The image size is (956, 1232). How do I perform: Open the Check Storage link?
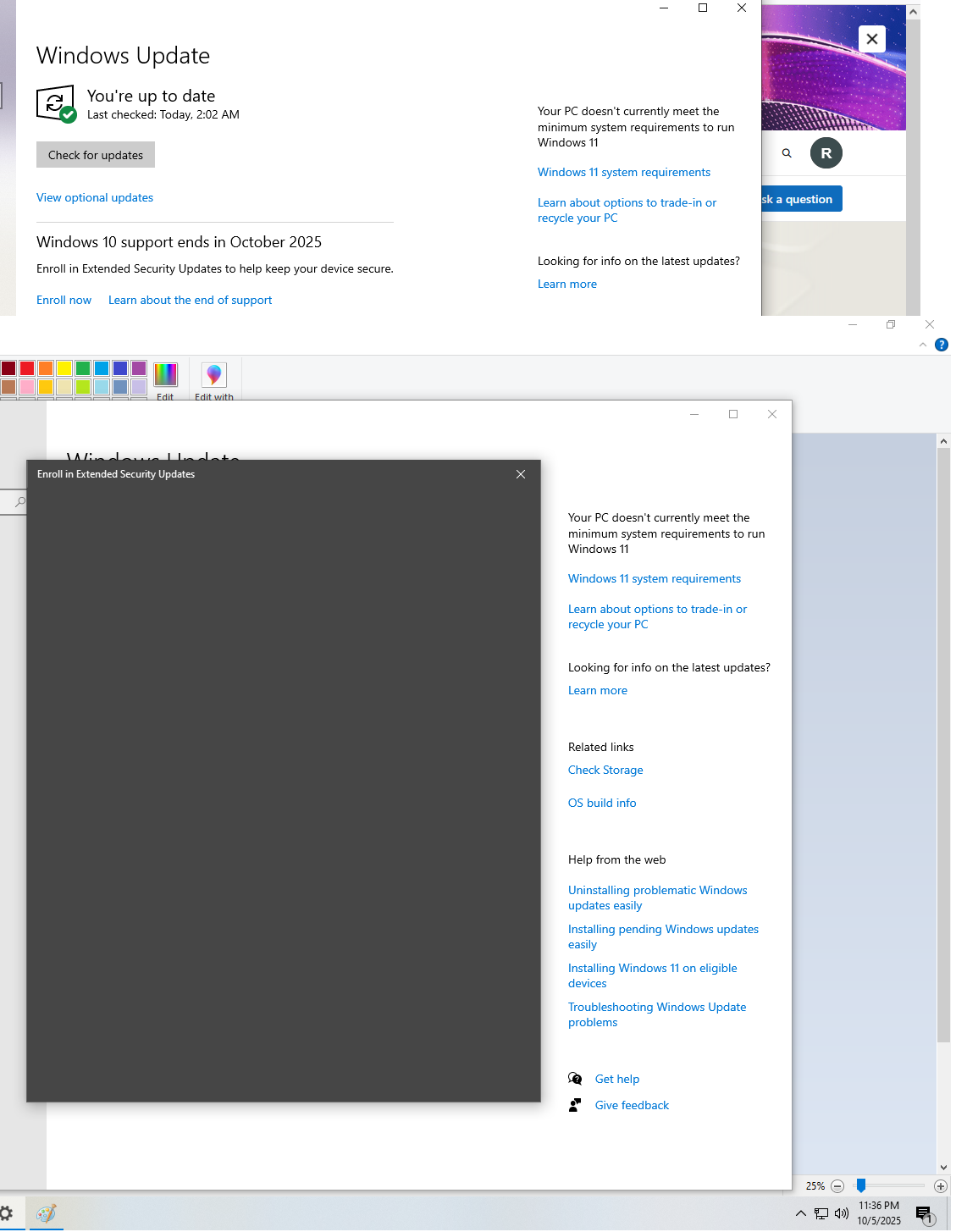tap(605, 770)
